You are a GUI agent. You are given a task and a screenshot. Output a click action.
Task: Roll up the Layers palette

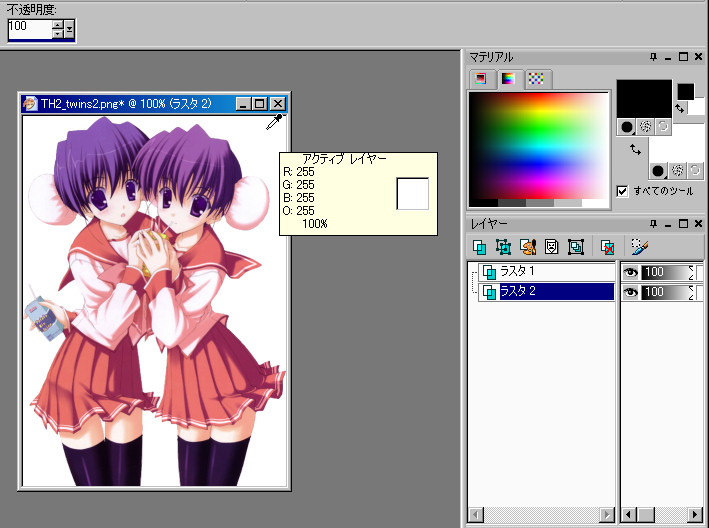click(x=668, y=224)
